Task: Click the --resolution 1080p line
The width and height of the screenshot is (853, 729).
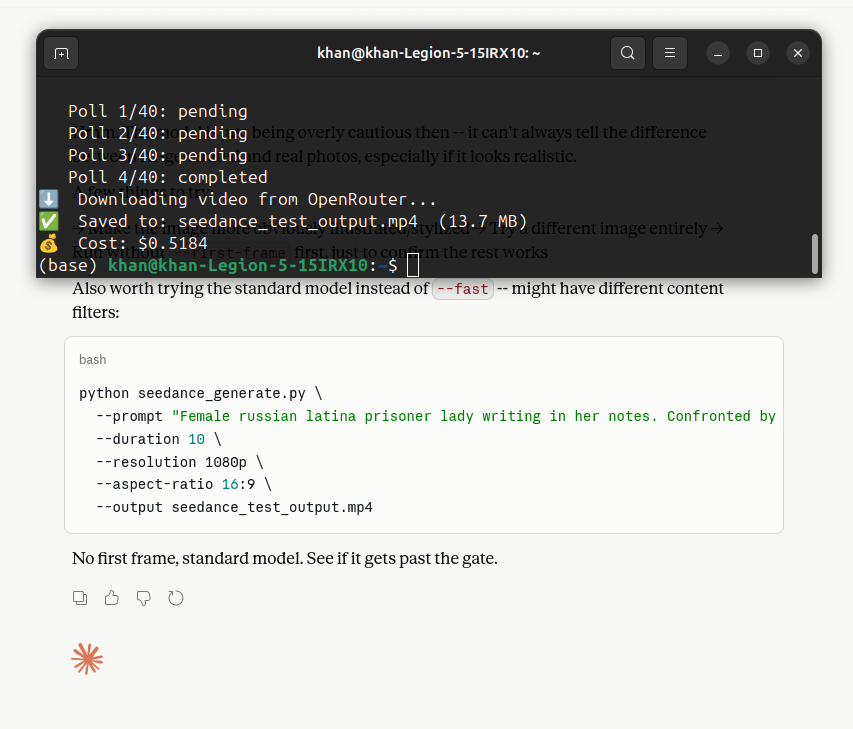Action: tap(180, 462)
